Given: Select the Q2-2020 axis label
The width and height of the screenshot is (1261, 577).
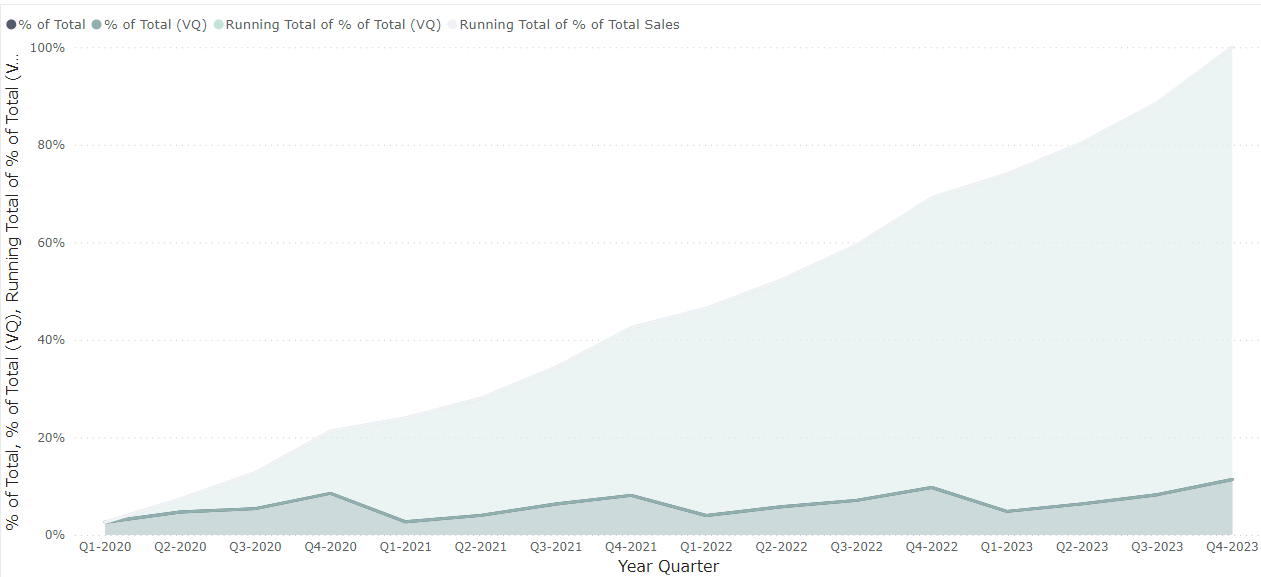Looking at the screenshot, I should tap(179, 548).
